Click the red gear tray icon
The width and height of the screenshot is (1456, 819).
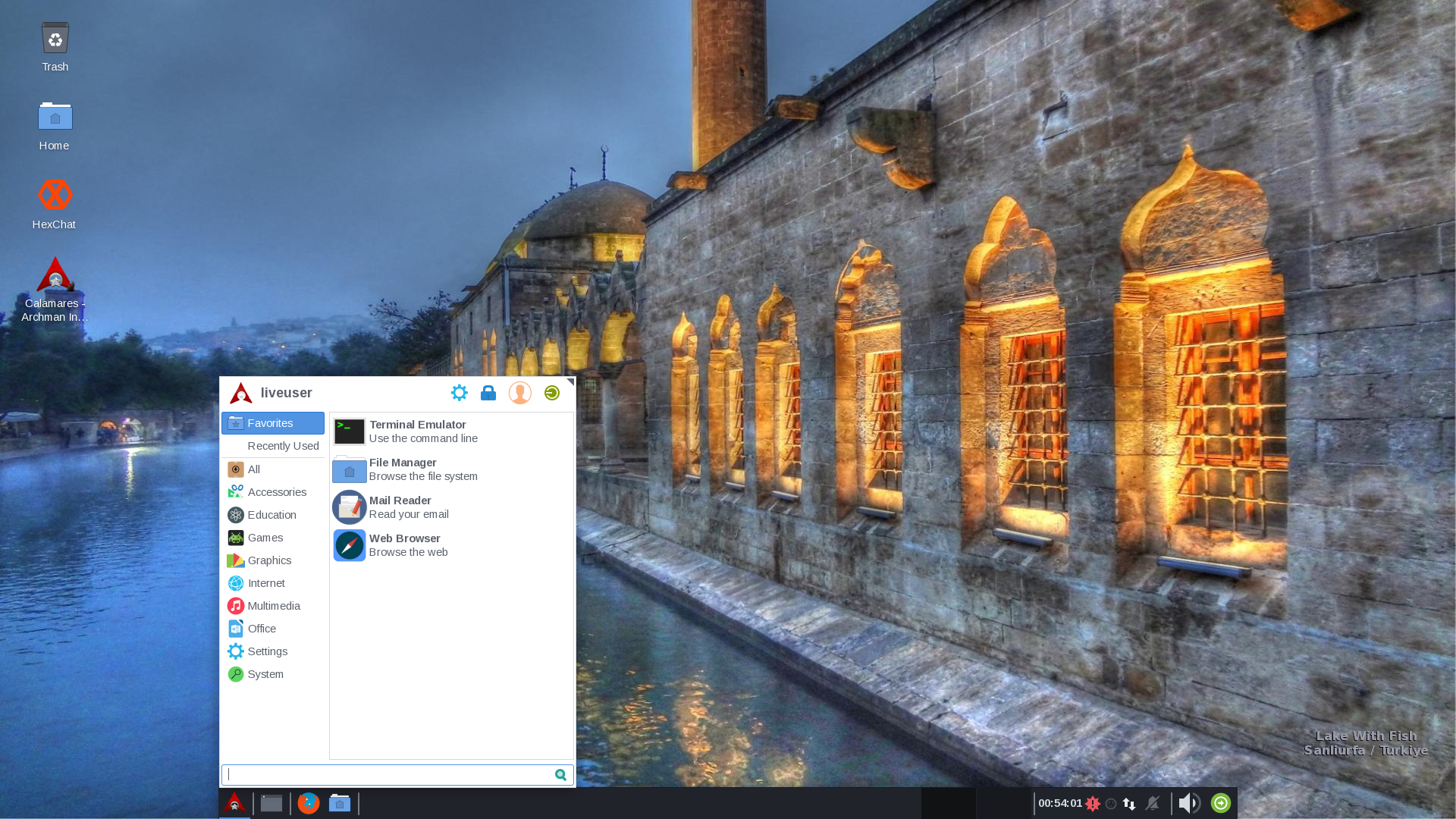click(1093, 804)
